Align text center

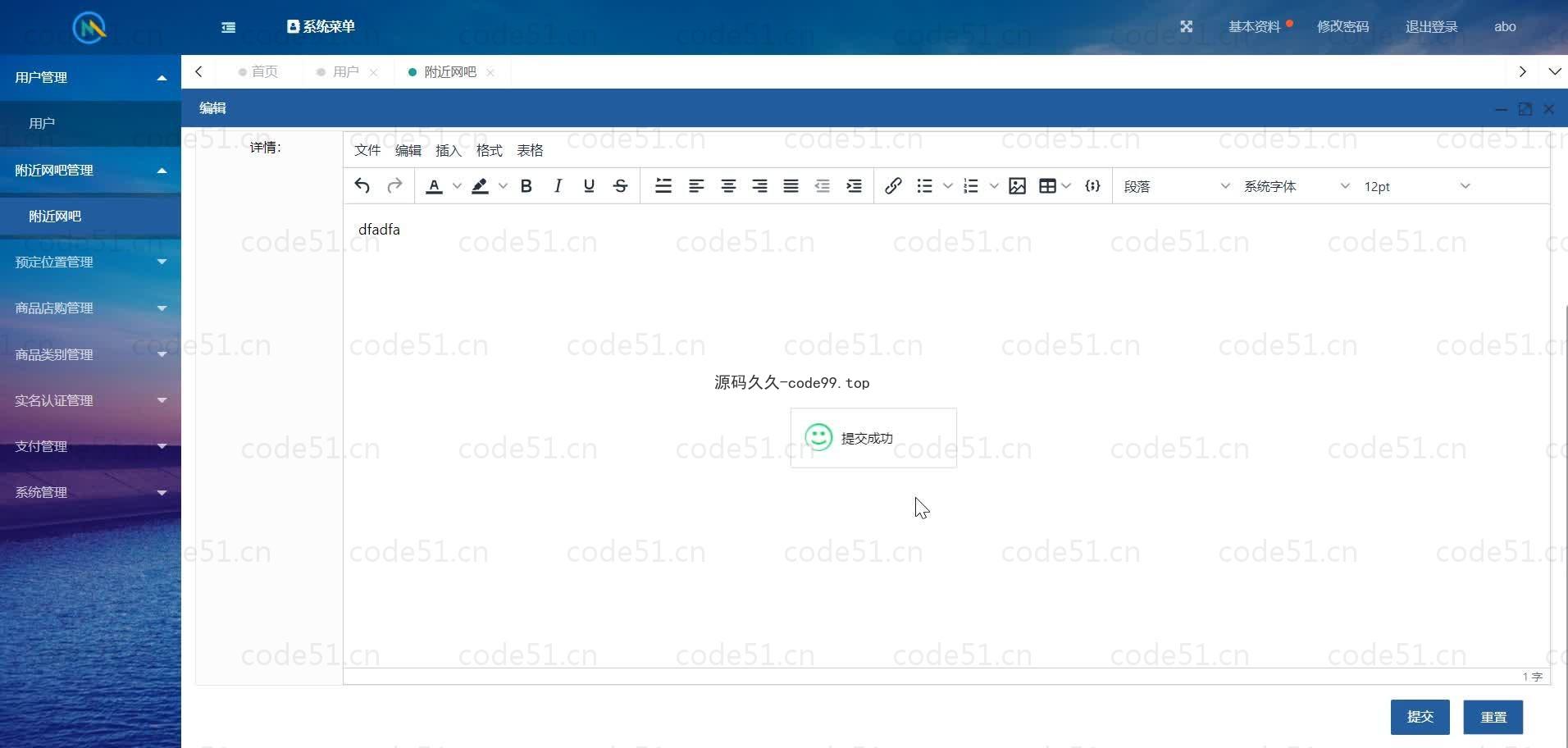pos(728,186)
